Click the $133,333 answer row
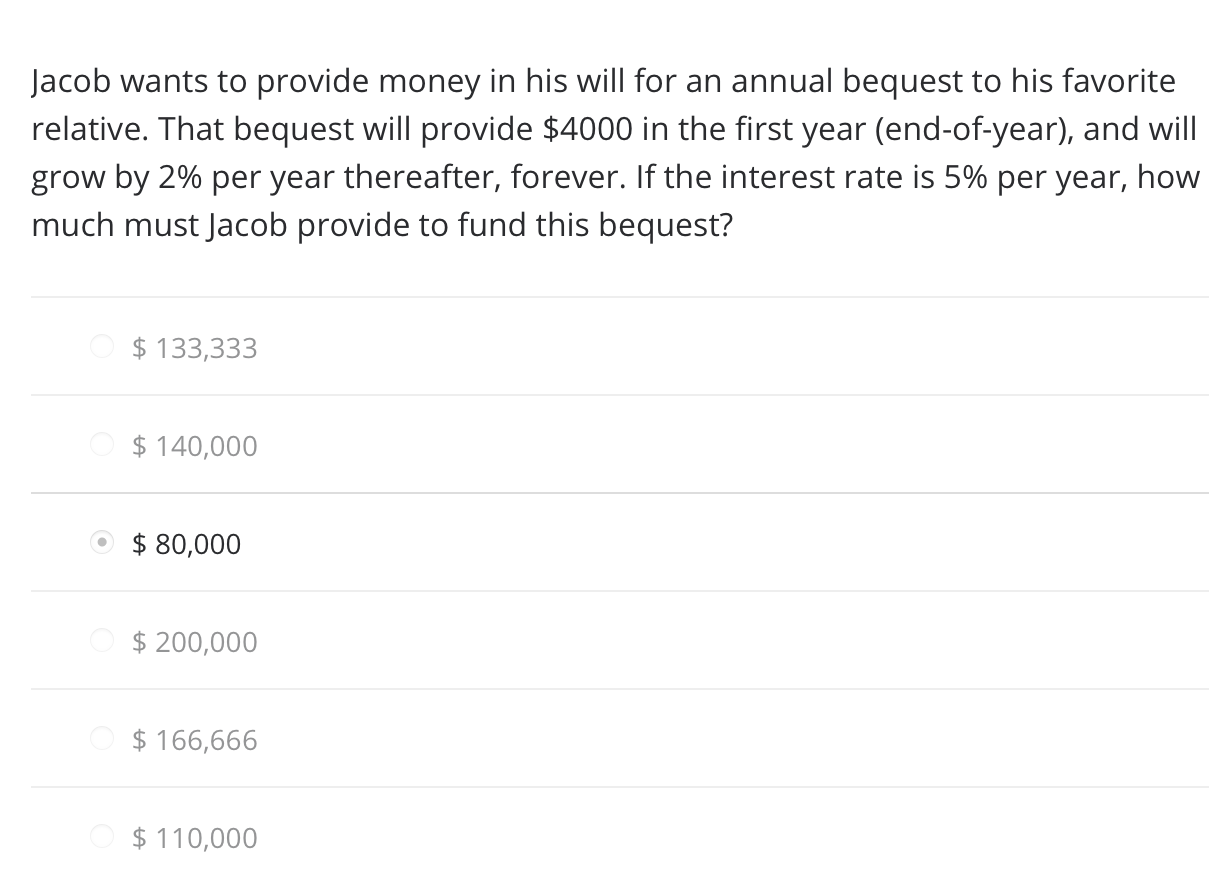Screen dimensions: 1222x874 click(x=614, y=347)
